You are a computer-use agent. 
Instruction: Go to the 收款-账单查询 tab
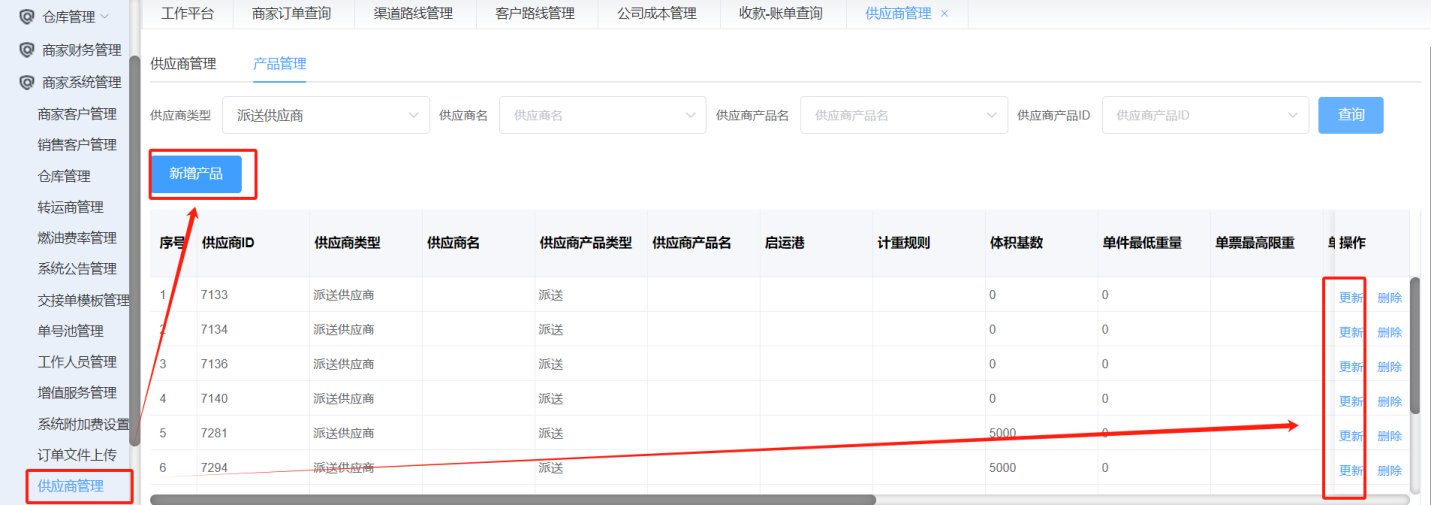point(780,14)
